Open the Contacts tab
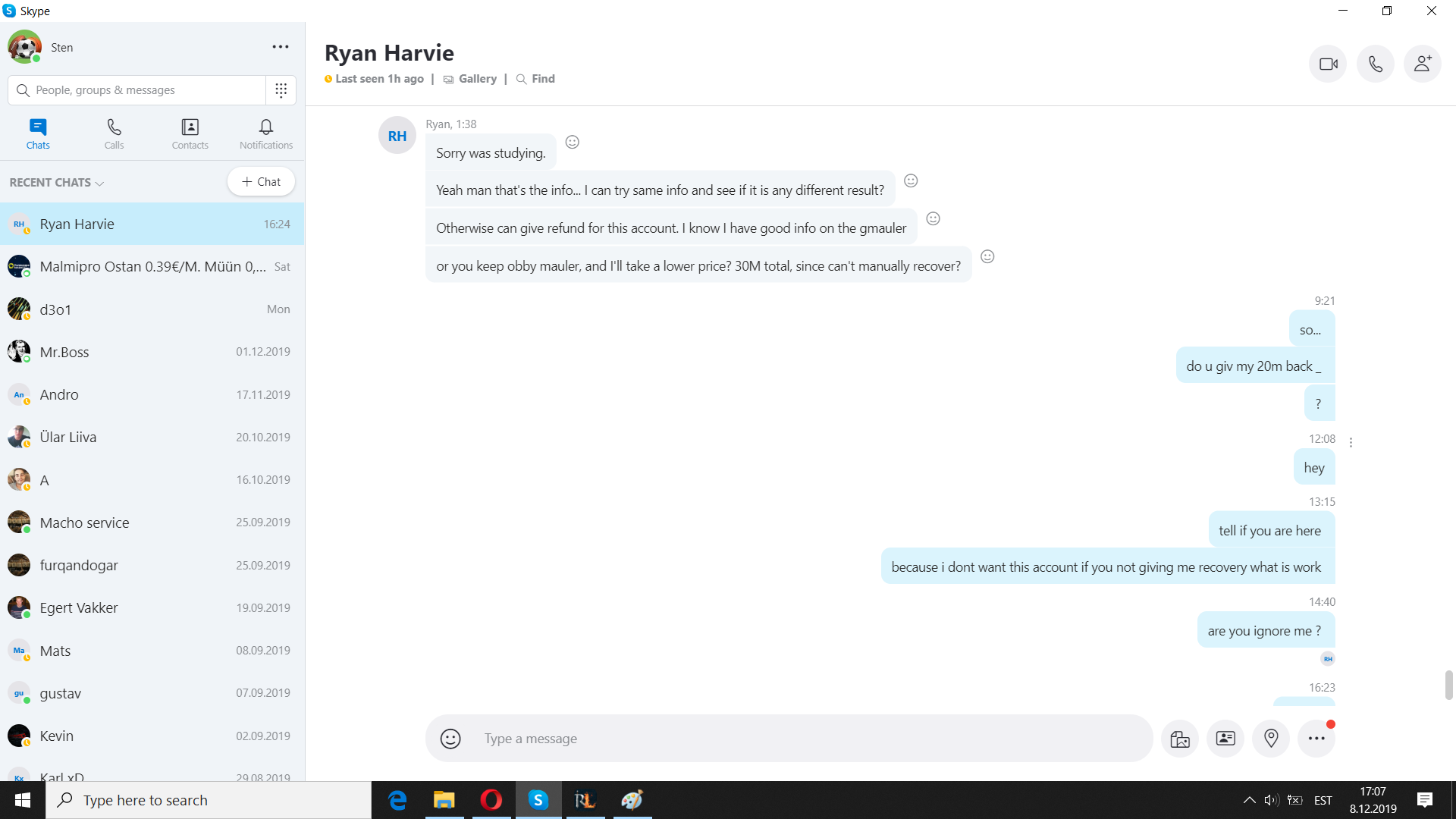This screenshot has width=1456, height=819. pyautogui.click(x=190, y=133)
